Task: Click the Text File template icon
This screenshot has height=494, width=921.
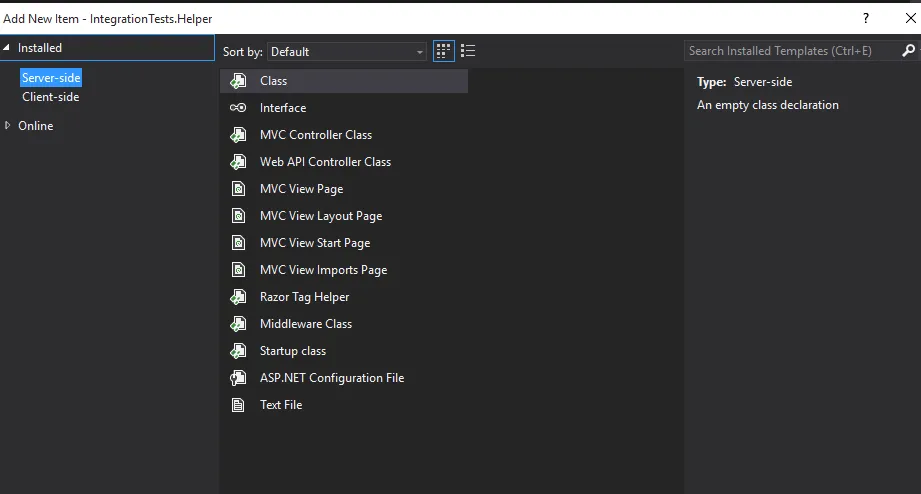Action: [238, 405]
